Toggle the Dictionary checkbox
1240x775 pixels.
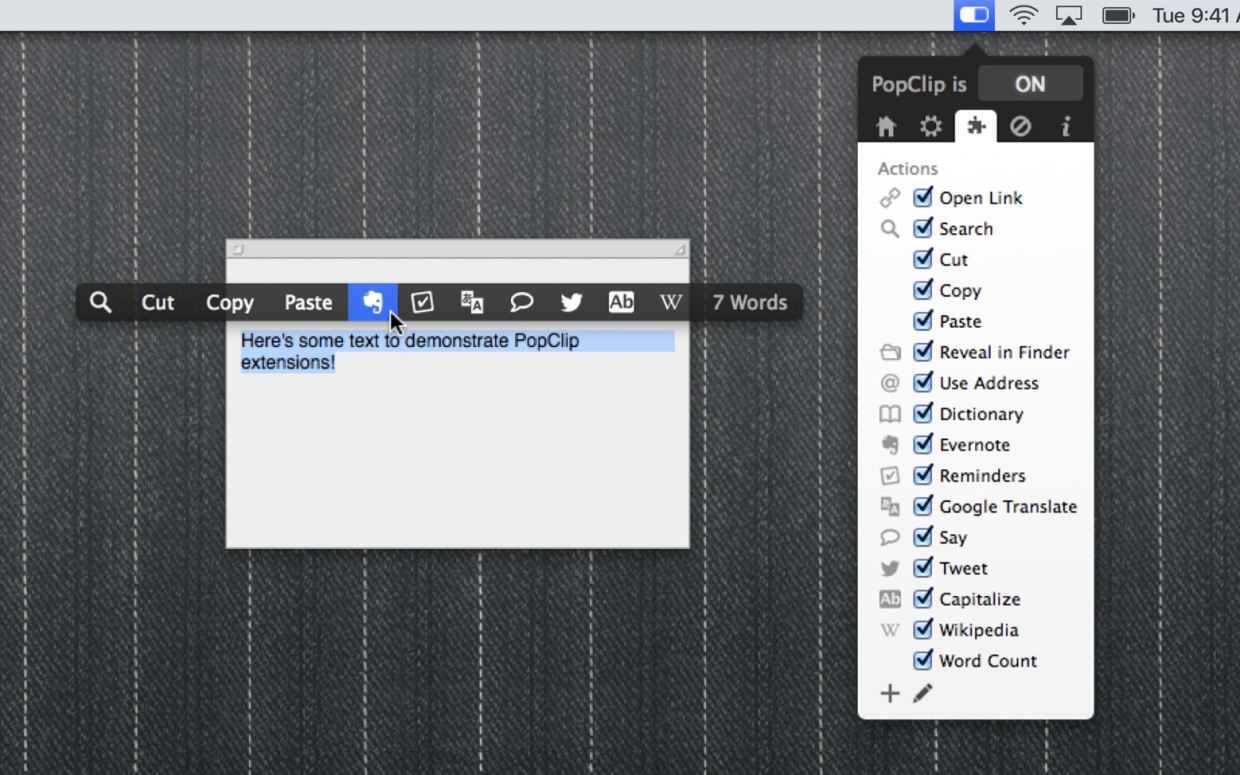(x=923, y=413)
